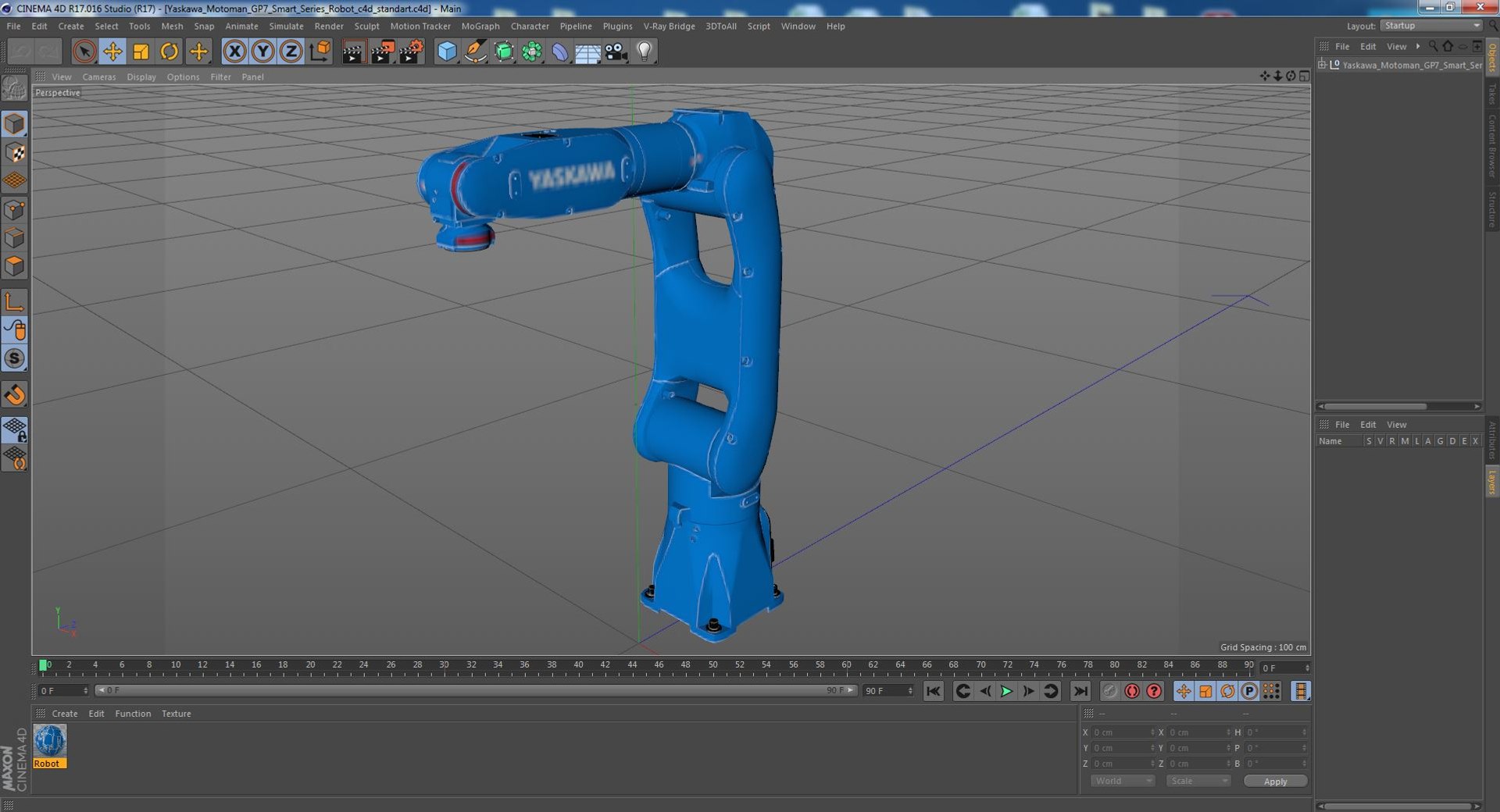
Task: Click the timeline preview range slider
Action: 476,690
